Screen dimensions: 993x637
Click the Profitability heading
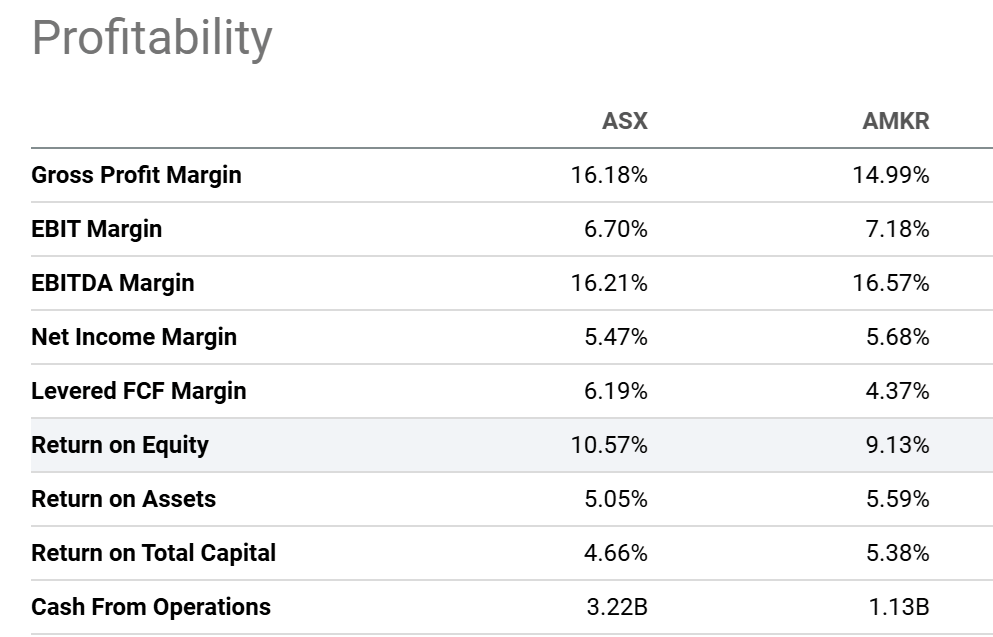pos(152,38)
